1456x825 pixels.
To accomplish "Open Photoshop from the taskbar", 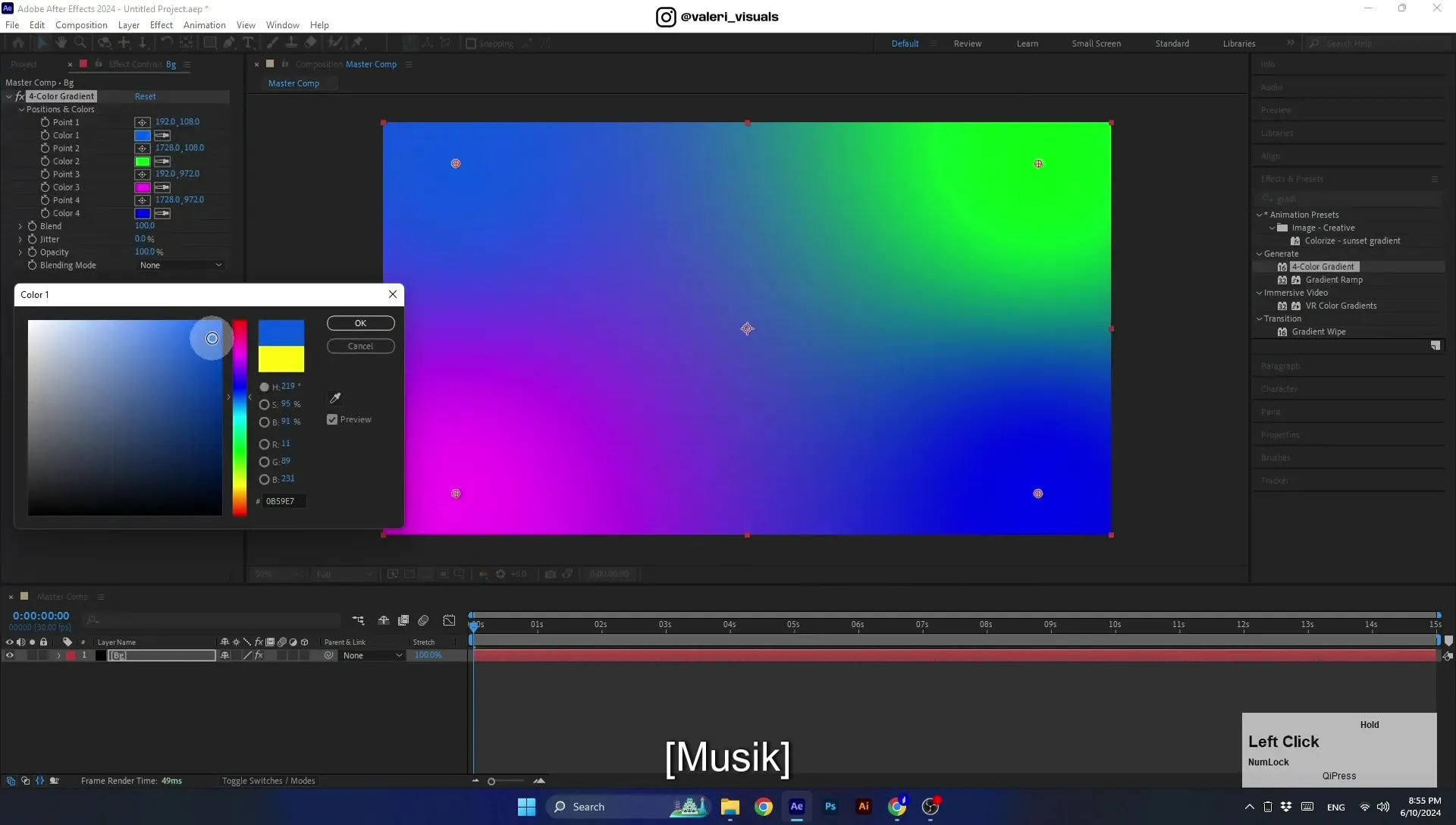I will (830, 807).
